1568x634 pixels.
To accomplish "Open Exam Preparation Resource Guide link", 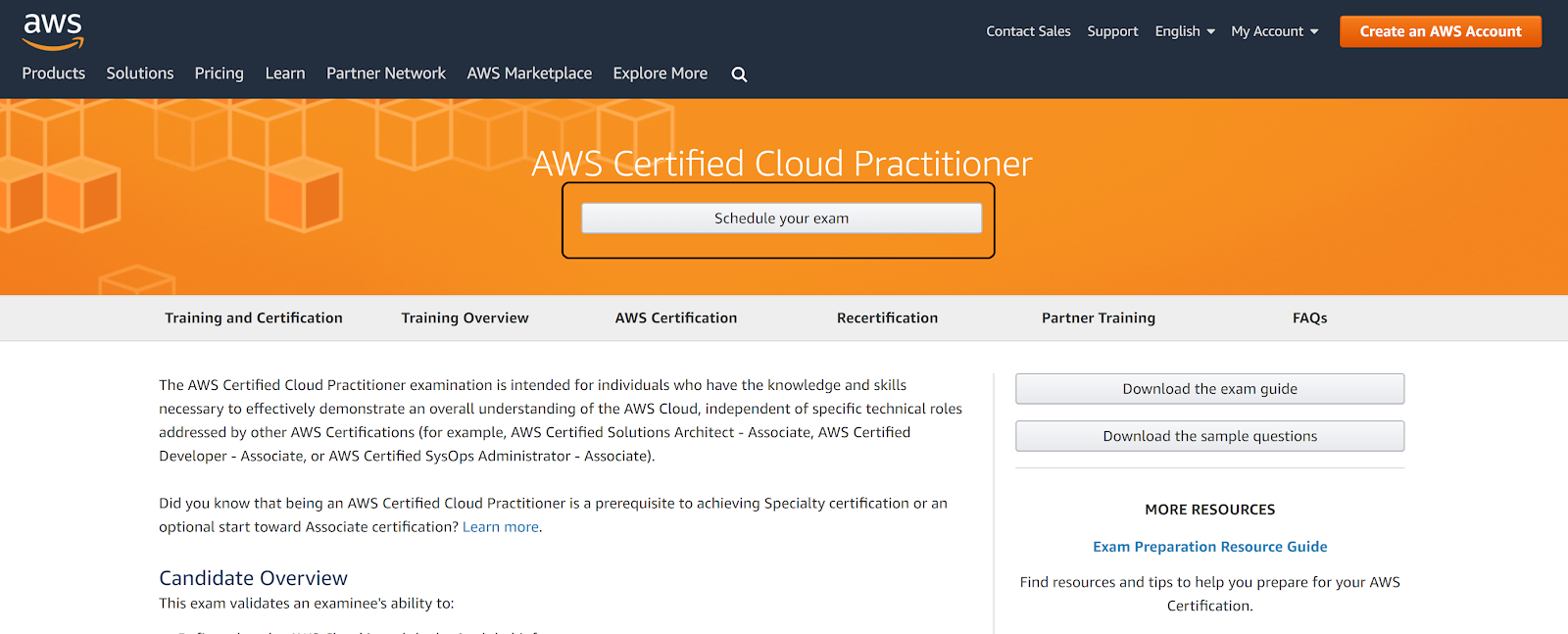I will click(1209, 547).
